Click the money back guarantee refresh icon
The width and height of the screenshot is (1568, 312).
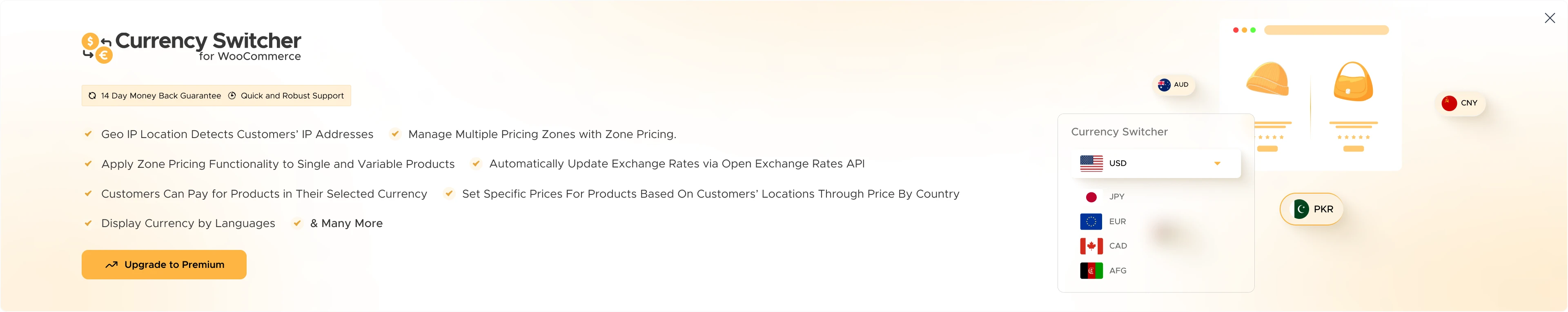[92, 96]
